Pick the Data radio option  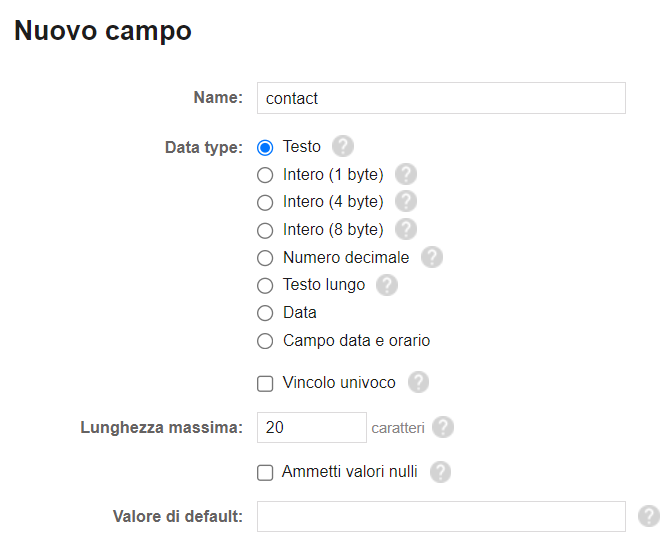pyautogui.click(x=265, y=313)
